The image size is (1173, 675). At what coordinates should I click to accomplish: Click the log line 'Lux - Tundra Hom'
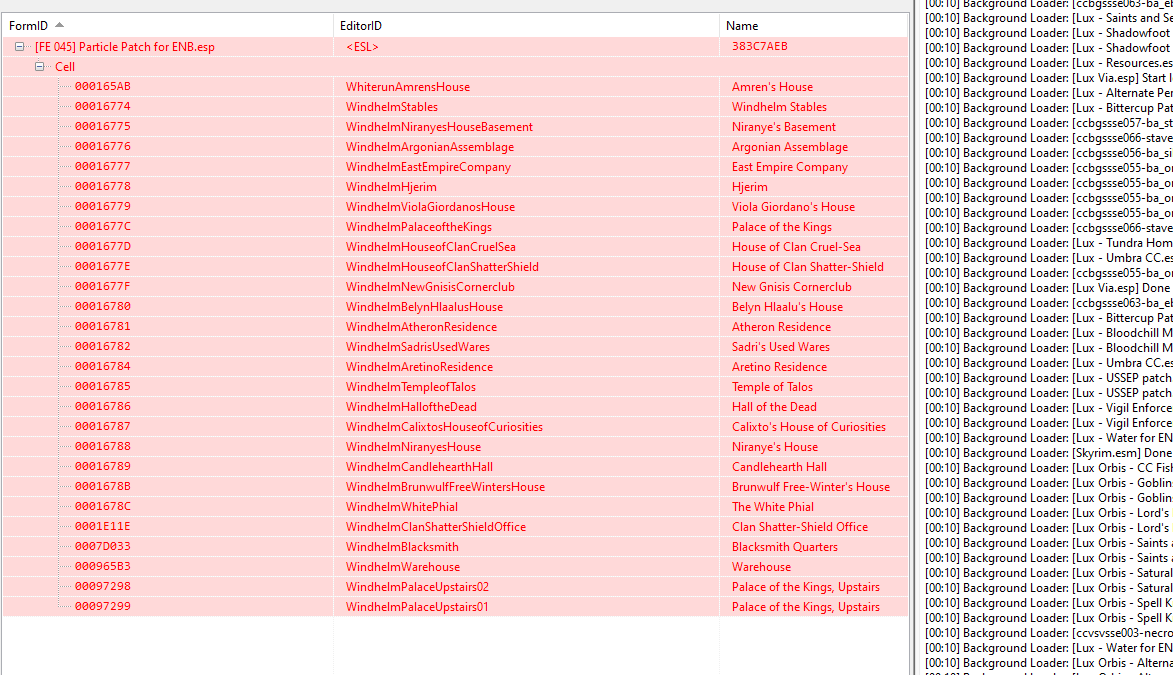click(x=1048, y=243)
